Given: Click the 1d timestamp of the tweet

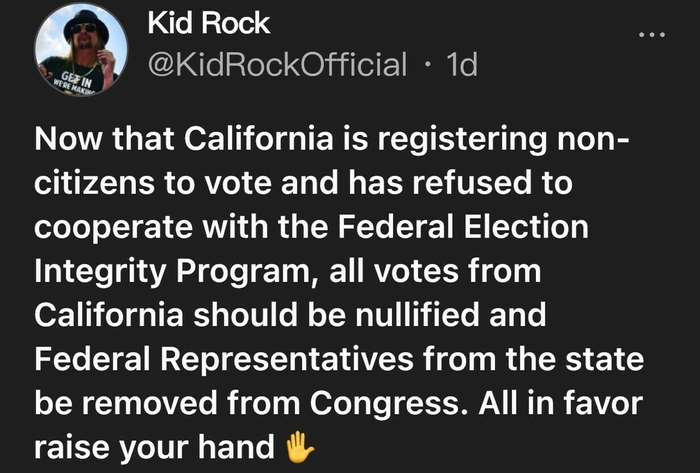Looking at the screenshot, I should click(461, 66).
